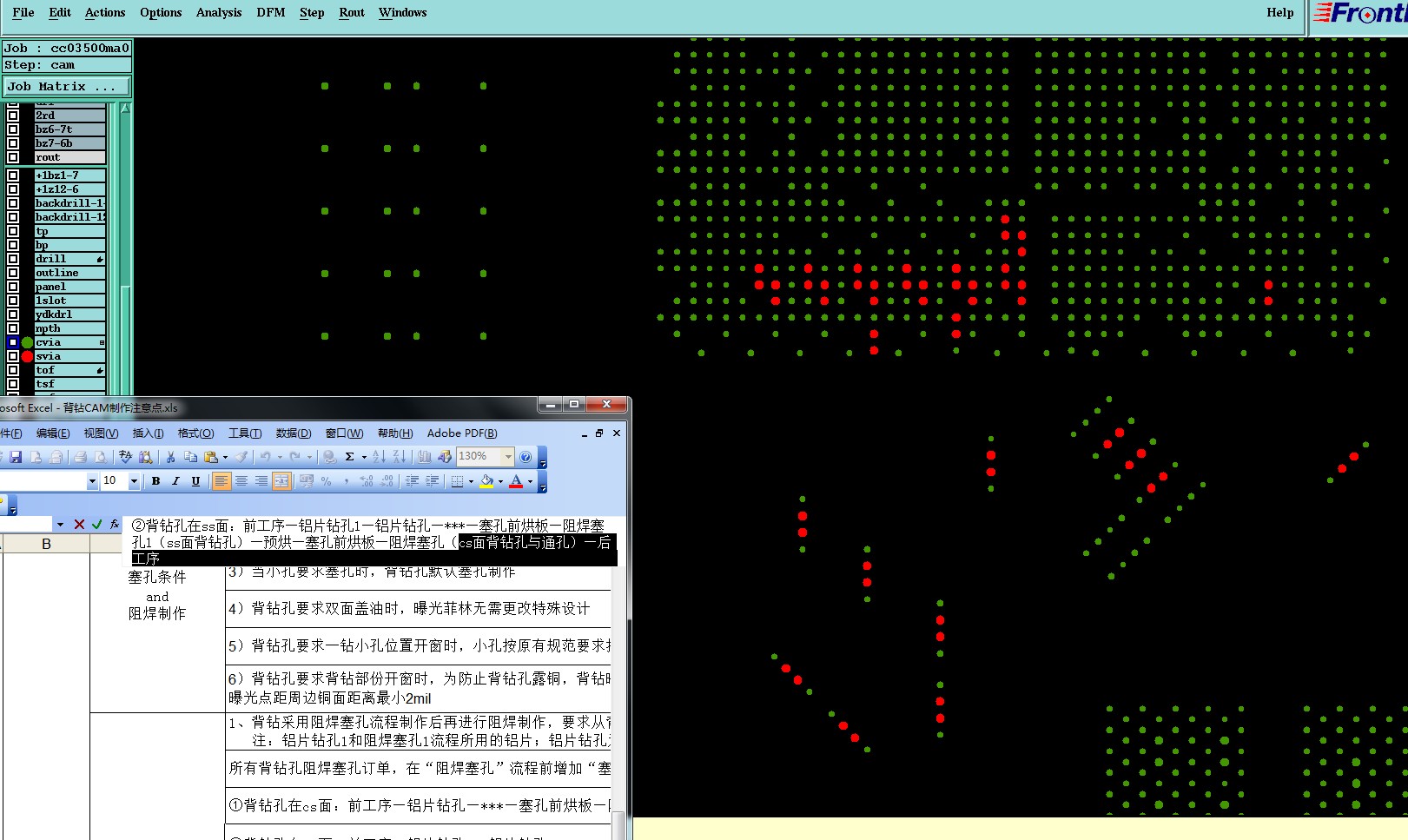Open Print Preview in Excel toolbar
This screenshot has width=1408, height=840.
click(101, 457)
